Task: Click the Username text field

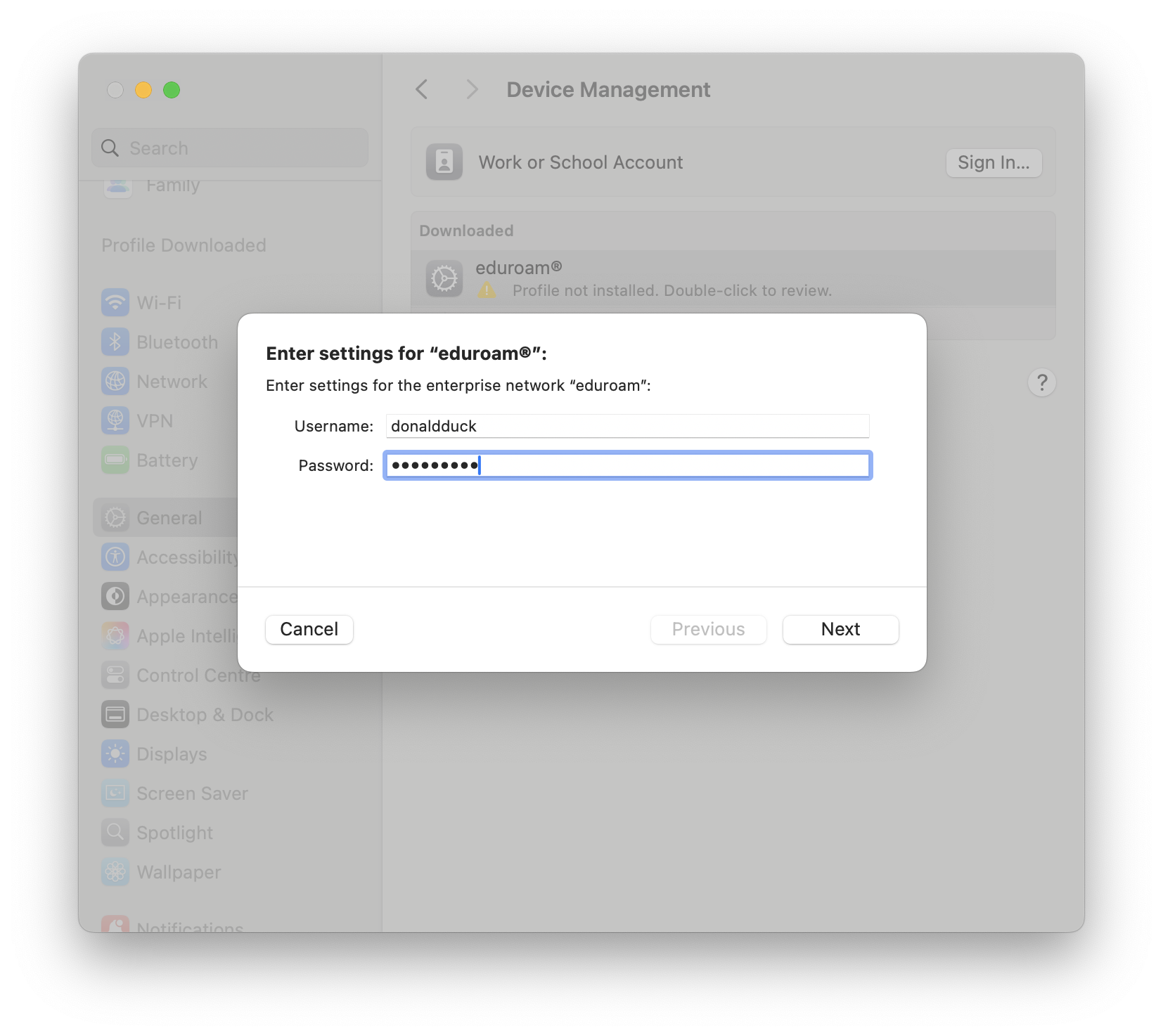Action: point(627,426)
